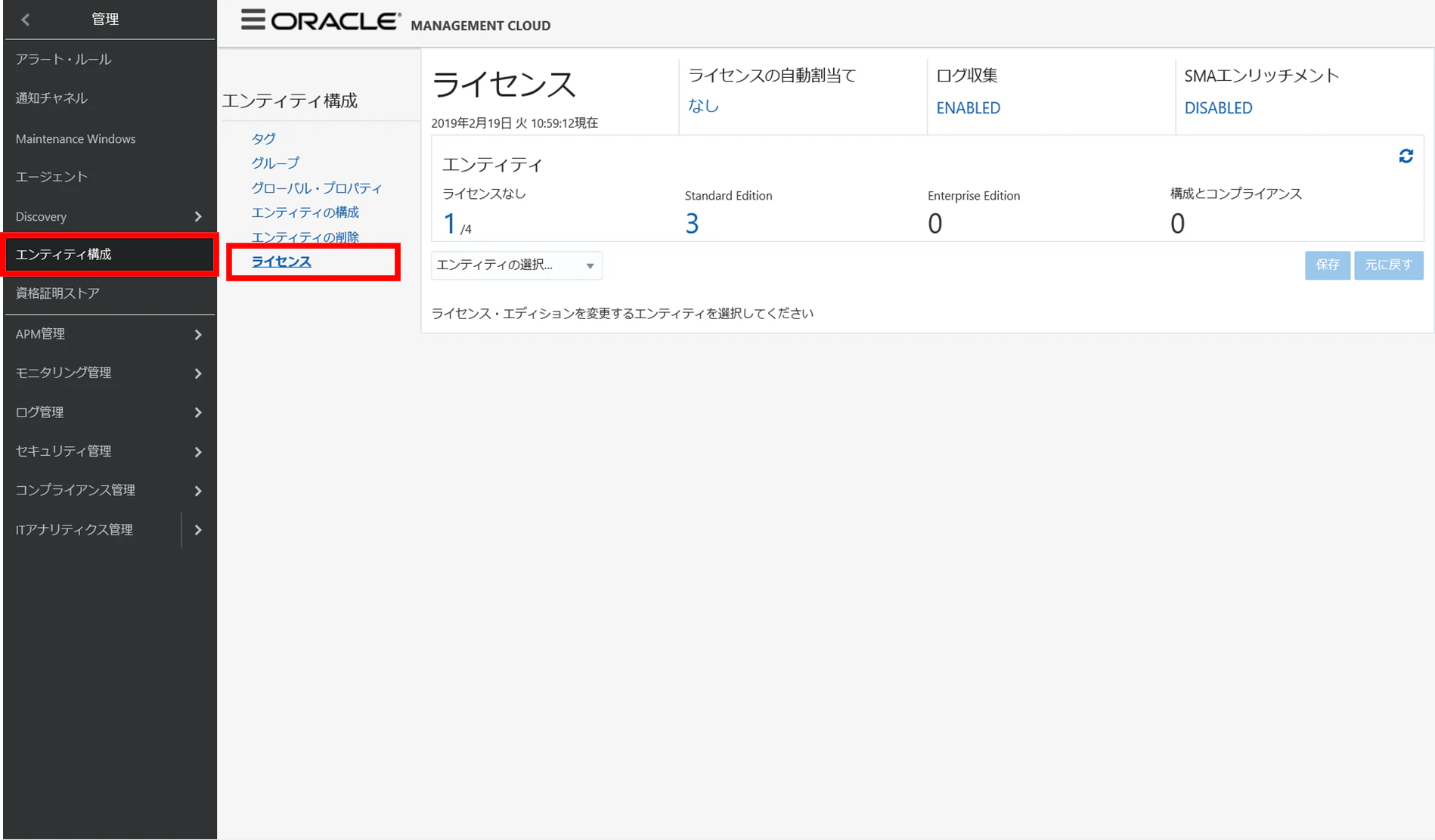The height and width of the screenshot is (840, 1435).
Task: Expand the ITアナリティクス管理 chevron
Action: [198, 530]
